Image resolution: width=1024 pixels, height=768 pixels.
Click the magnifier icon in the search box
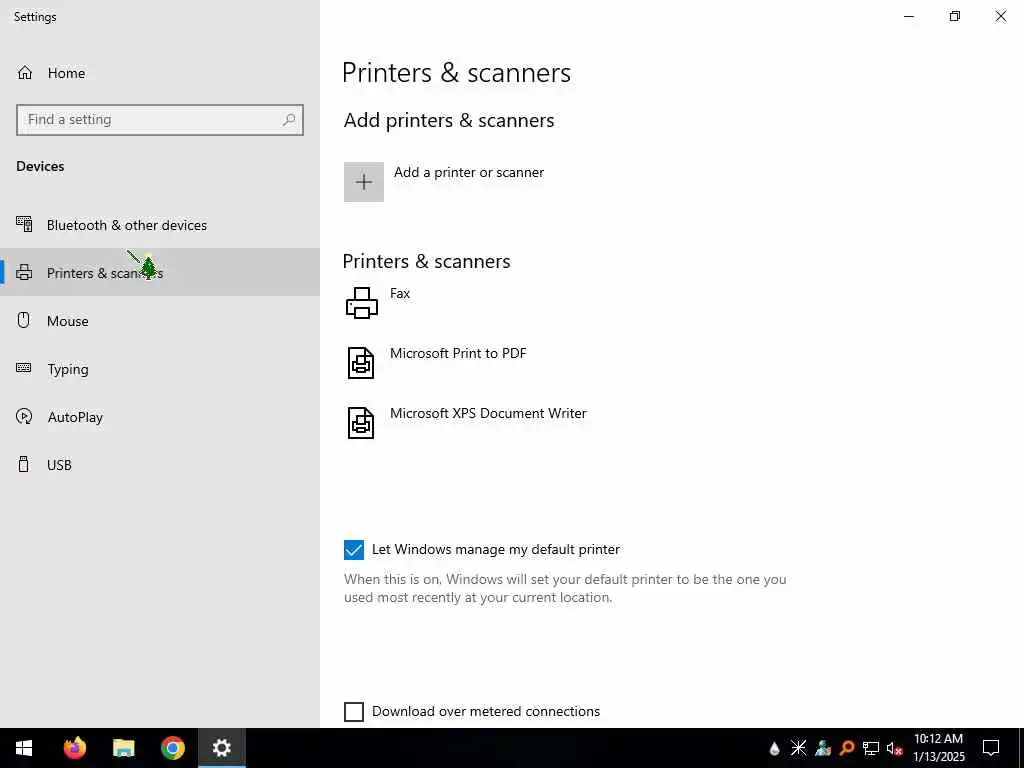tap(289, 120)
